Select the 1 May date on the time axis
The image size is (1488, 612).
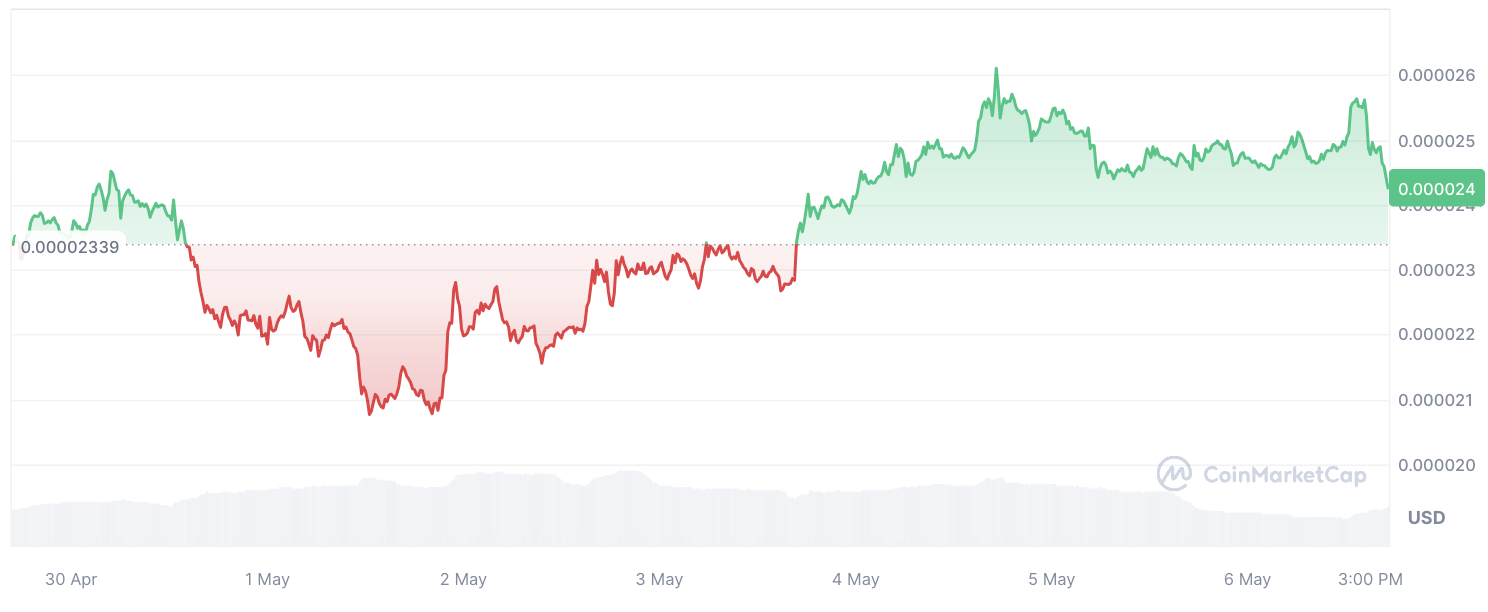point(267,579)
